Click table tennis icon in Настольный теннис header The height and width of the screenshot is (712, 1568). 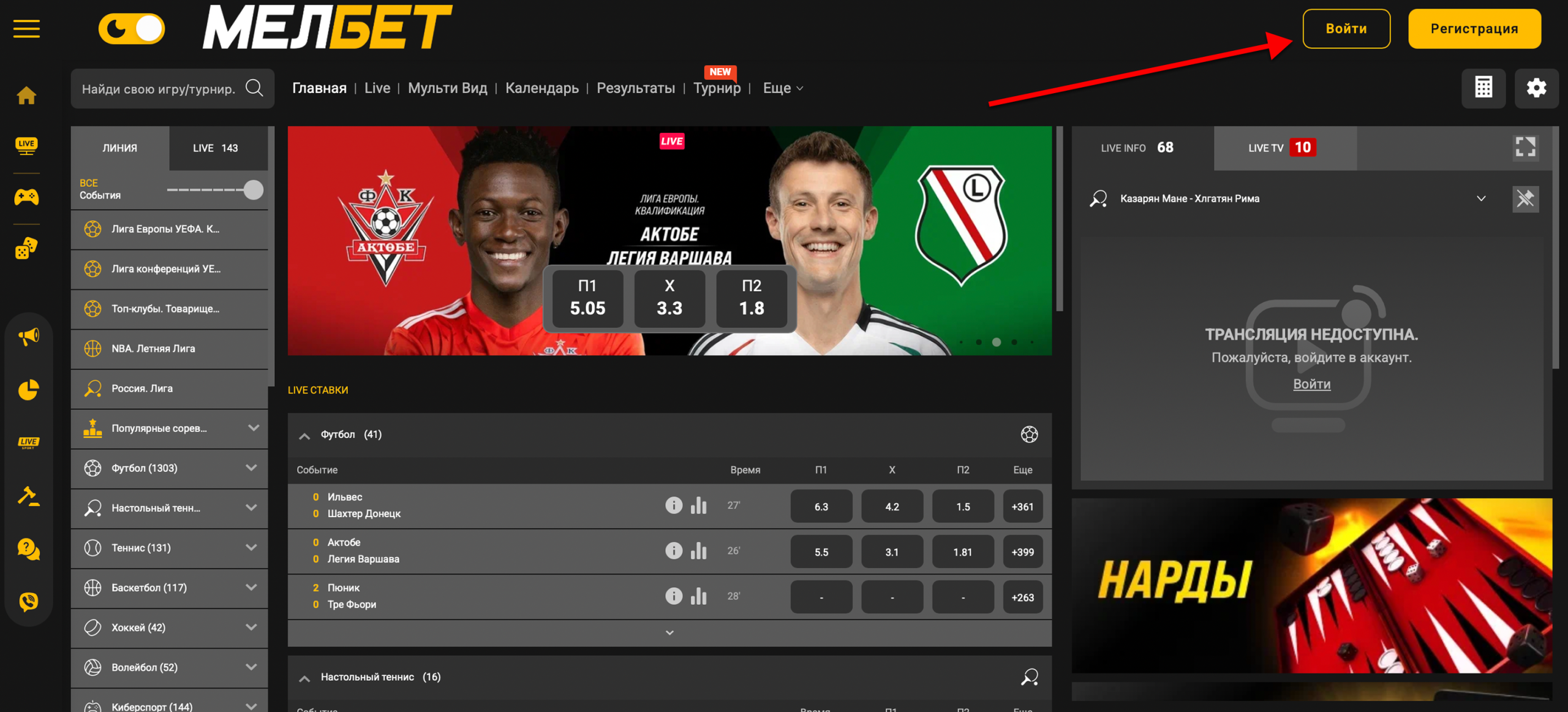point(1030,677)
